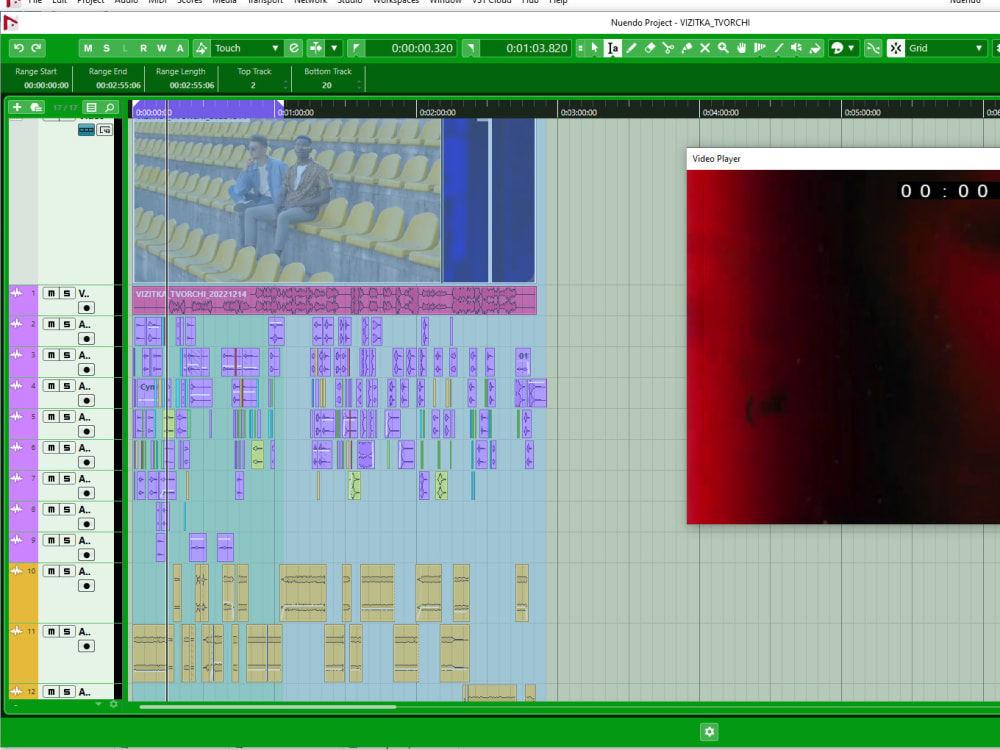Click global Solo S button
The height and width of the screenshot is (750, 1000).
[x=107, y=48]
